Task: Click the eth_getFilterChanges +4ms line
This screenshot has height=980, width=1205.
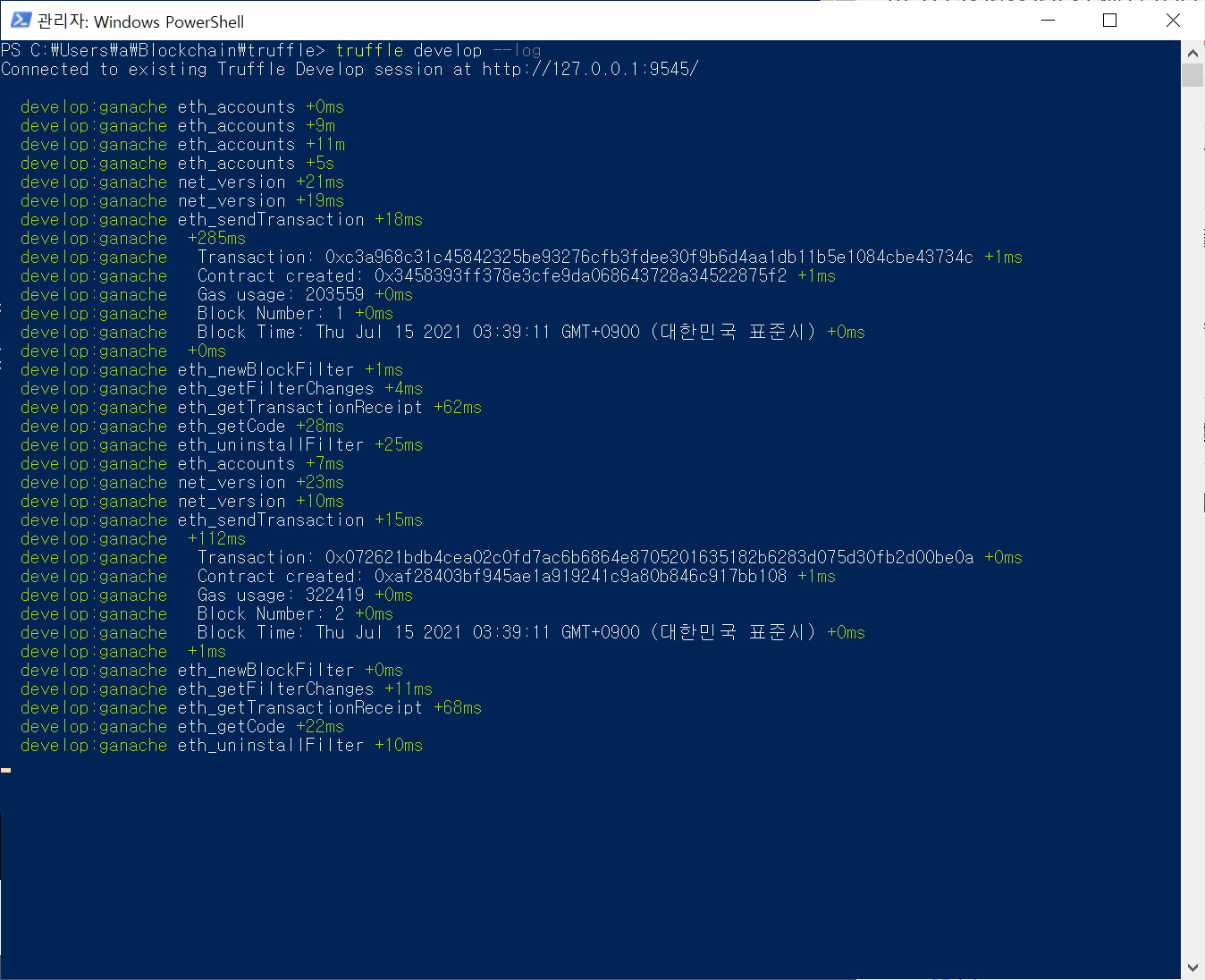Action: click(x=222, y=388)
